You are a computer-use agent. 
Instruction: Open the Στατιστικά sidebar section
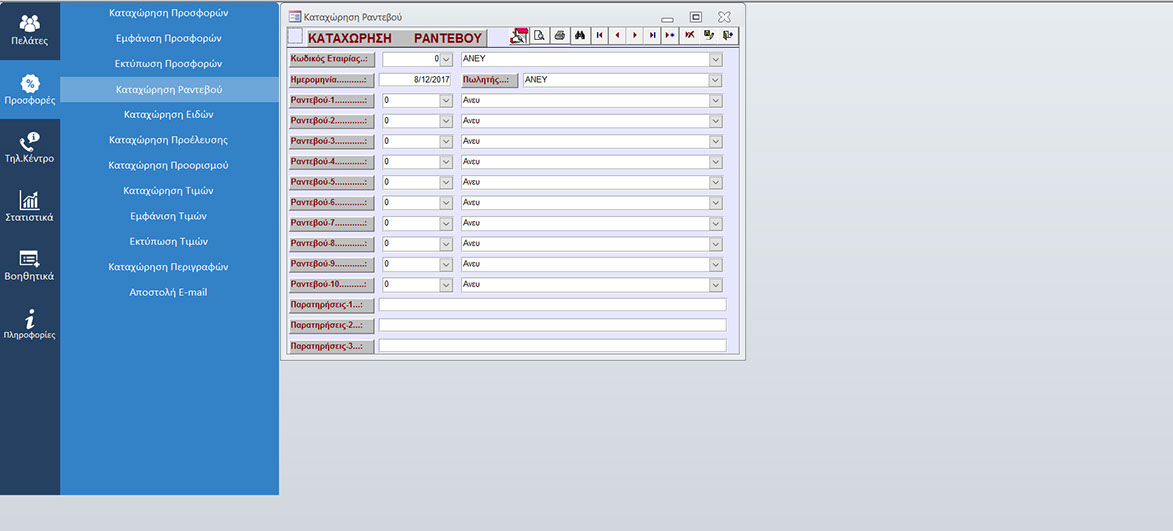30,207
